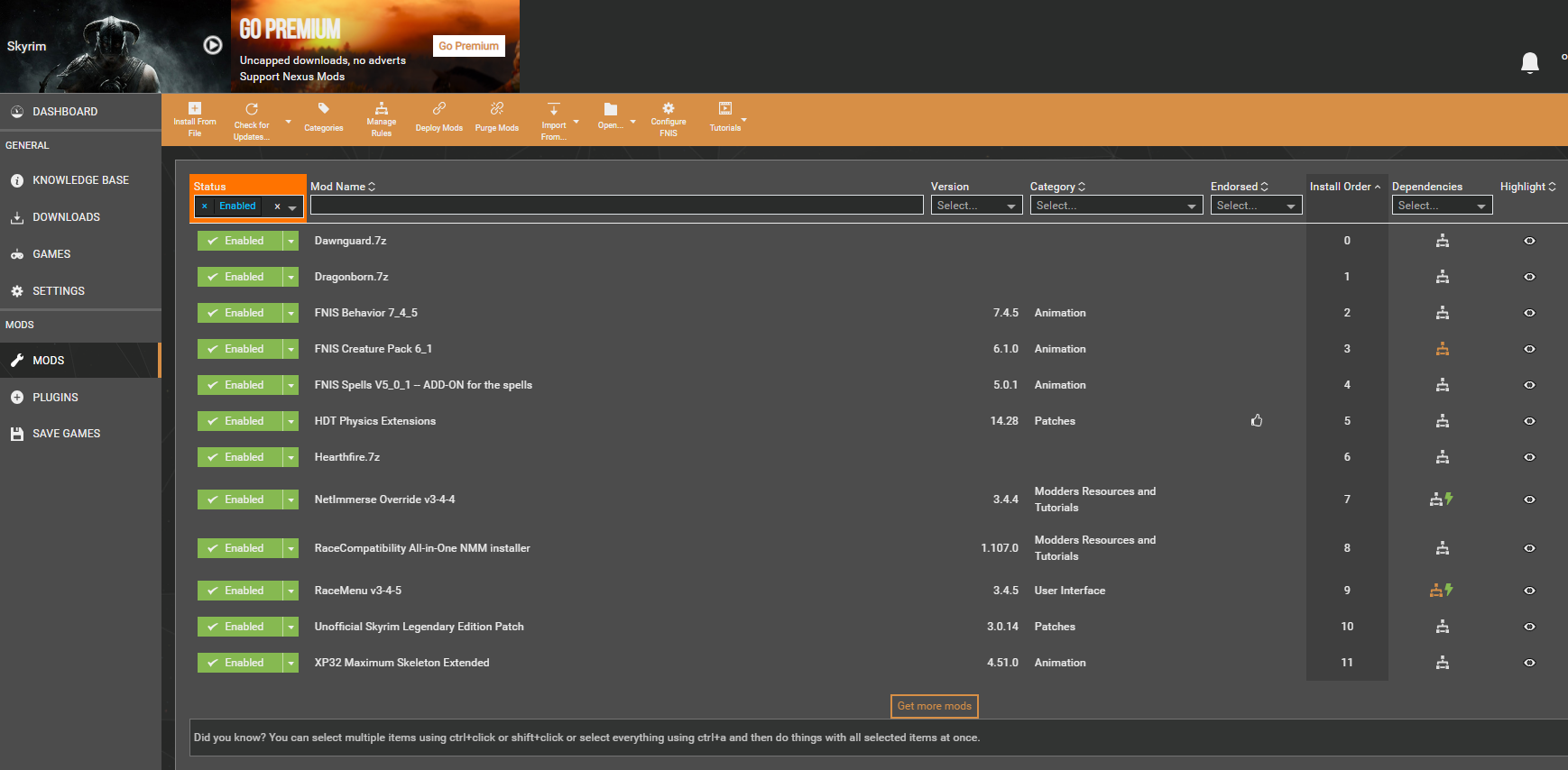Toggle highlight eye for Dawnguard.7z

[1529, 241]
